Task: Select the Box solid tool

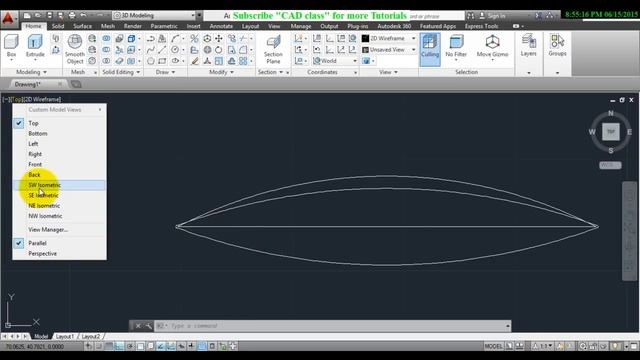Action: [11, 46]
